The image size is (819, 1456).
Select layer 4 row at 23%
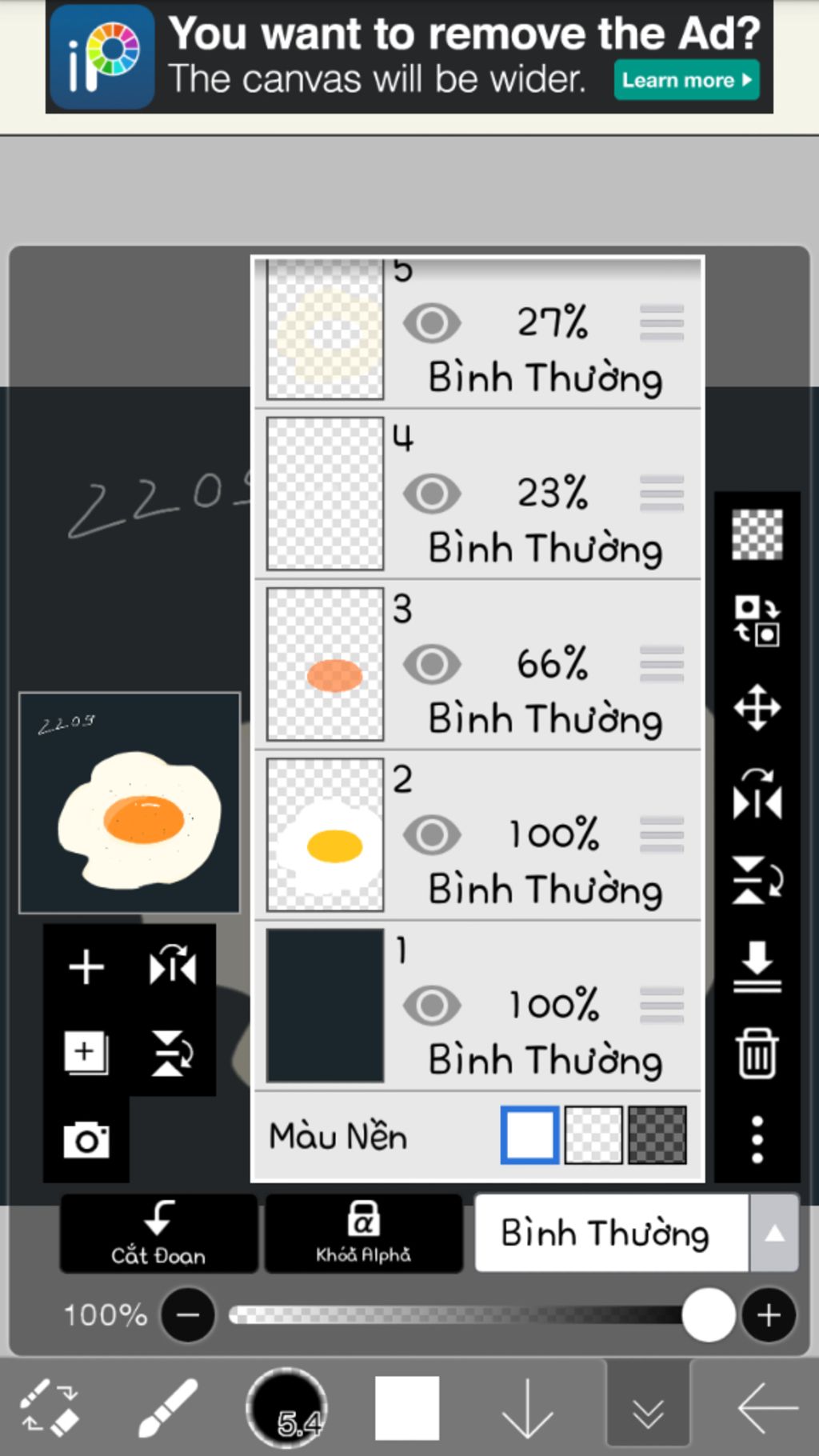477,494
